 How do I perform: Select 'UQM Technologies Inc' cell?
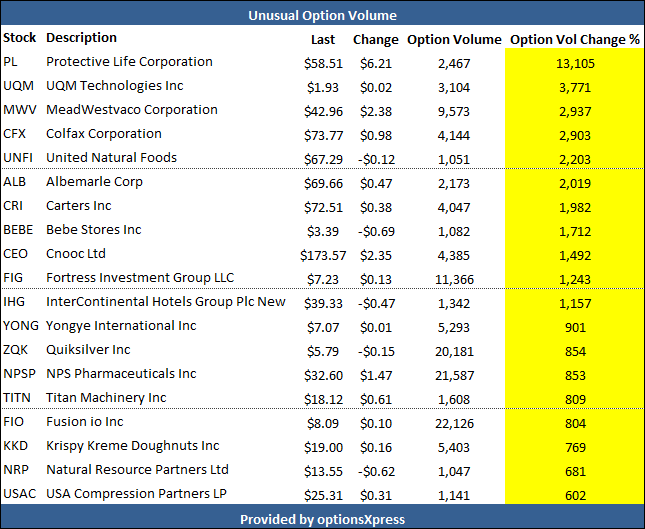pos(115,86)
